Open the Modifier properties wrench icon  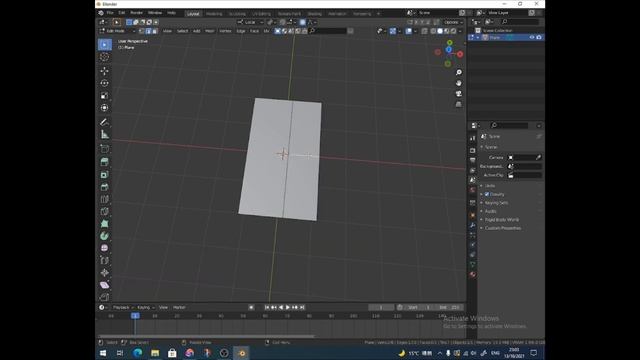(473, 225)
